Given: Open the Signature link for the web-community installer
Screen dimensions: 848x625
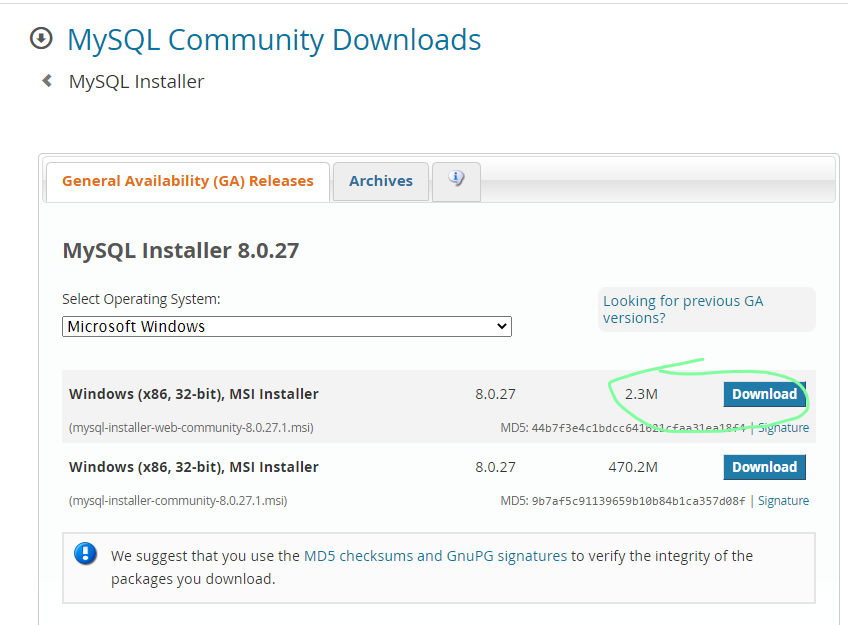Looking at the screenshot, I should (783, 428).
